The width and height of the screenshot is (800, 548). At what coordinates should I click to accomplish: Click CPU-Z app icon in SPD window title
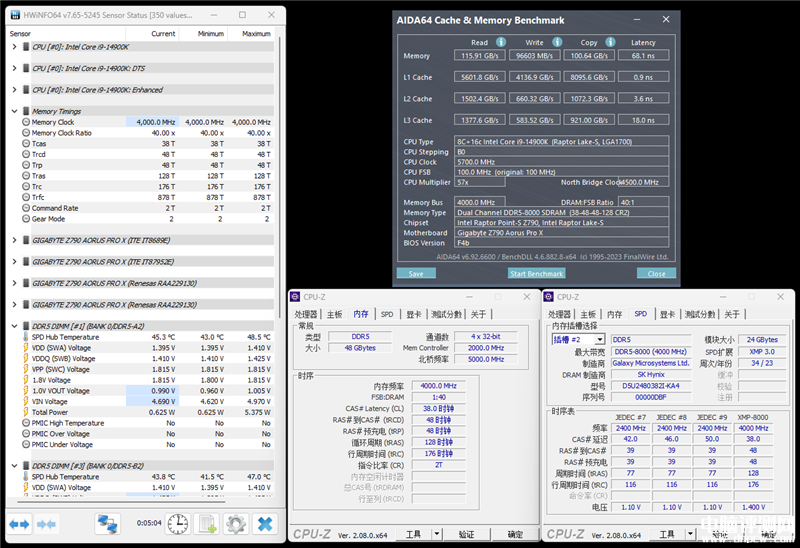pos(548,296)
